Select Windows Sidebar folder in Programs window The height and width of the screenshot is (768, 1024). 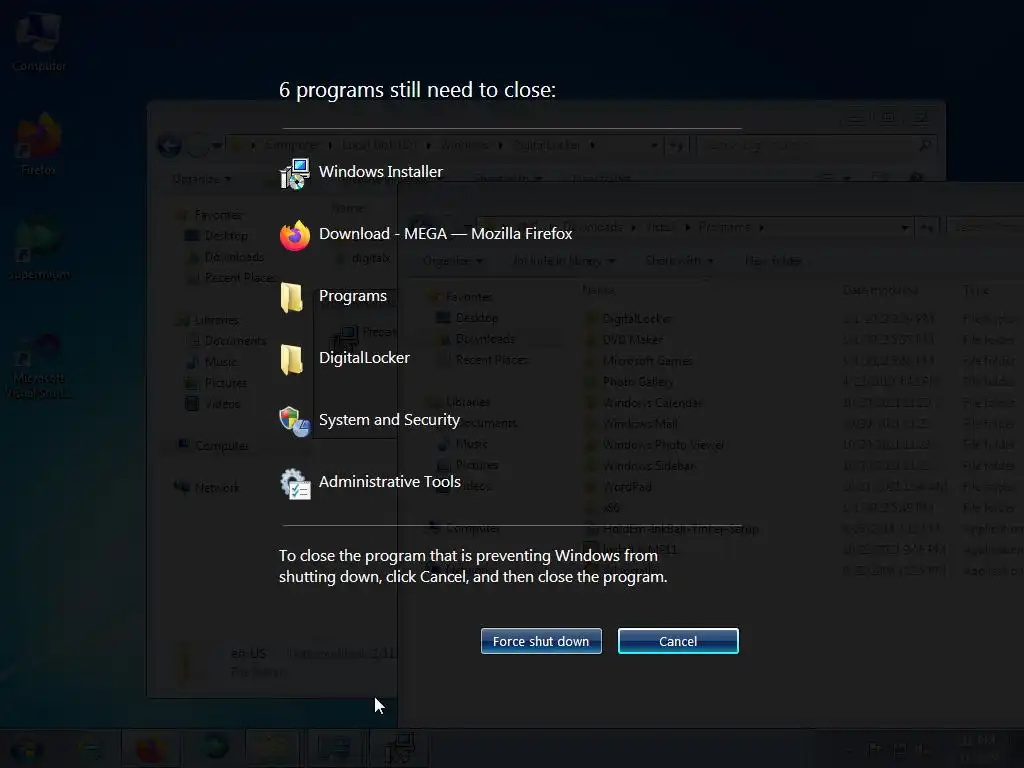[641, 466]
